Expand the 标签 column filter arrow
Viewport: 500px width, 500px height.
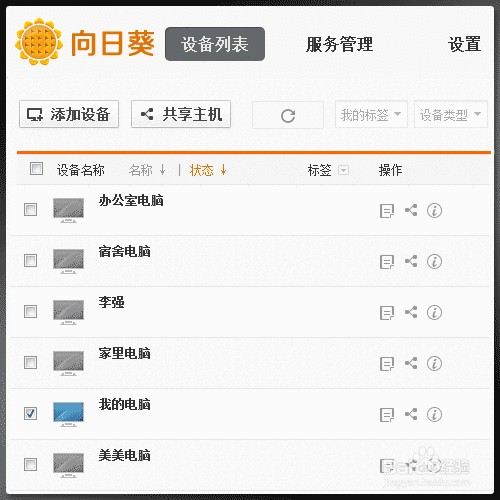pyautogui.click(x=343, y=170)
